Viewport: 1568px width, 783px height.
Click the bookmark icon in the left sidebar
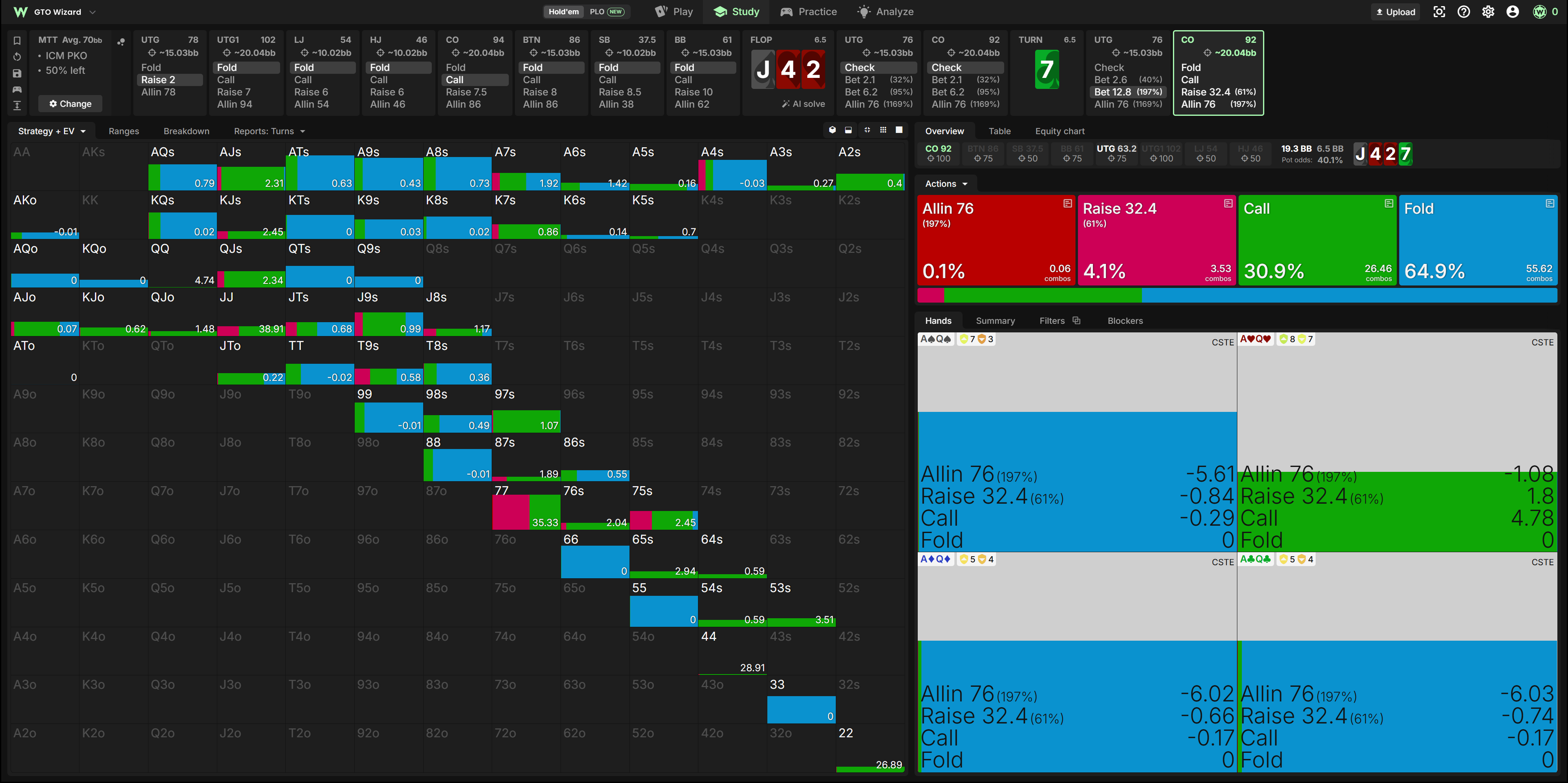point(17,41)
